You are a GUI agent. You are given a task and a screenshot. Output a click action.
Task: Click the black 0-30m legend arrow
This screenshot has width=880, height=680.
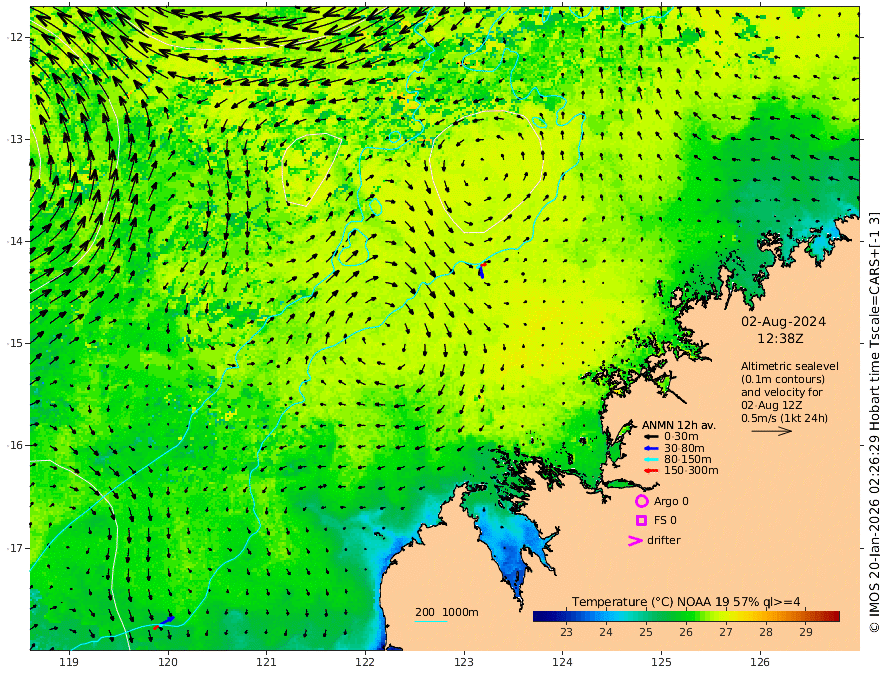click(651, 437)
